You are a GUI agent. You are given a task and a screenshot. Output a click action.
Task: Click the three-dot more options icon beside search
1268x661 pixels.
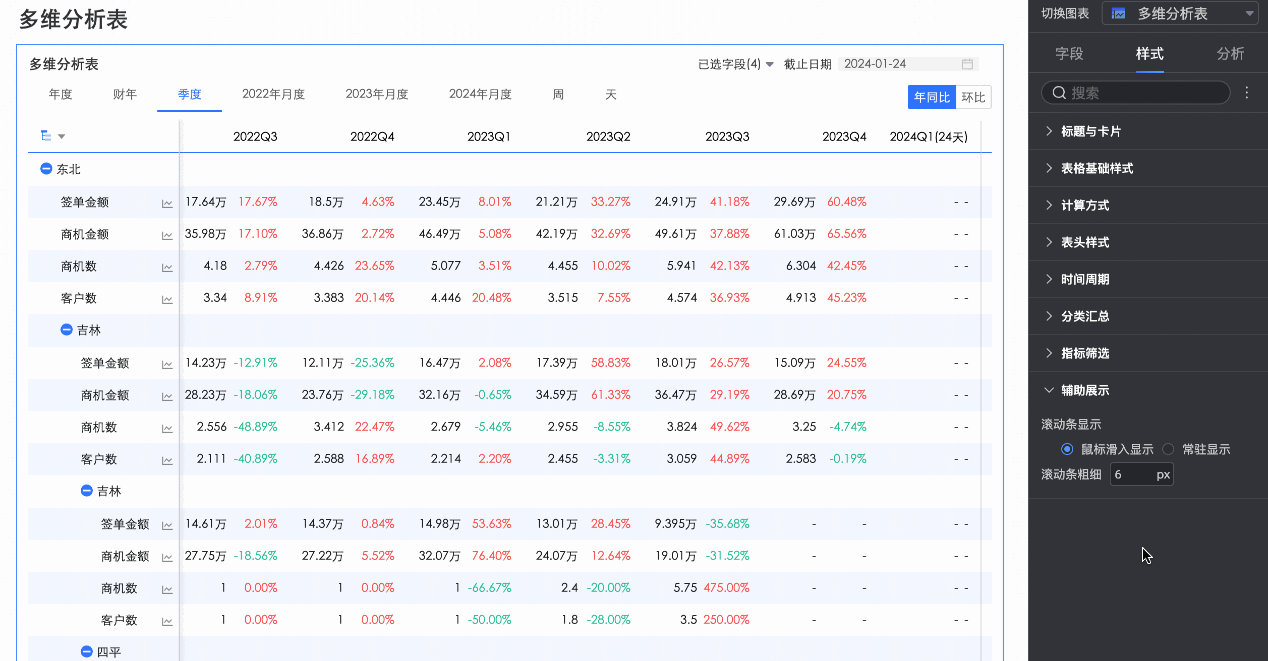pyautogui.click(x=1247, y=93)
